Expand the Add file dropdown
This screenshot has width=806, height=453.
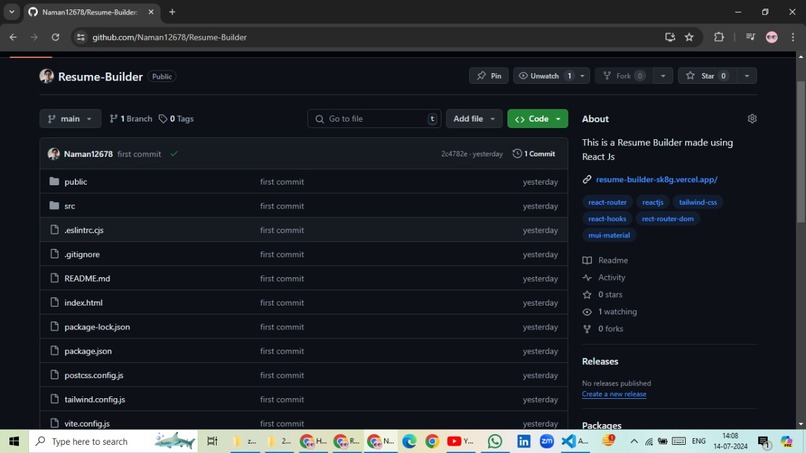473,119
